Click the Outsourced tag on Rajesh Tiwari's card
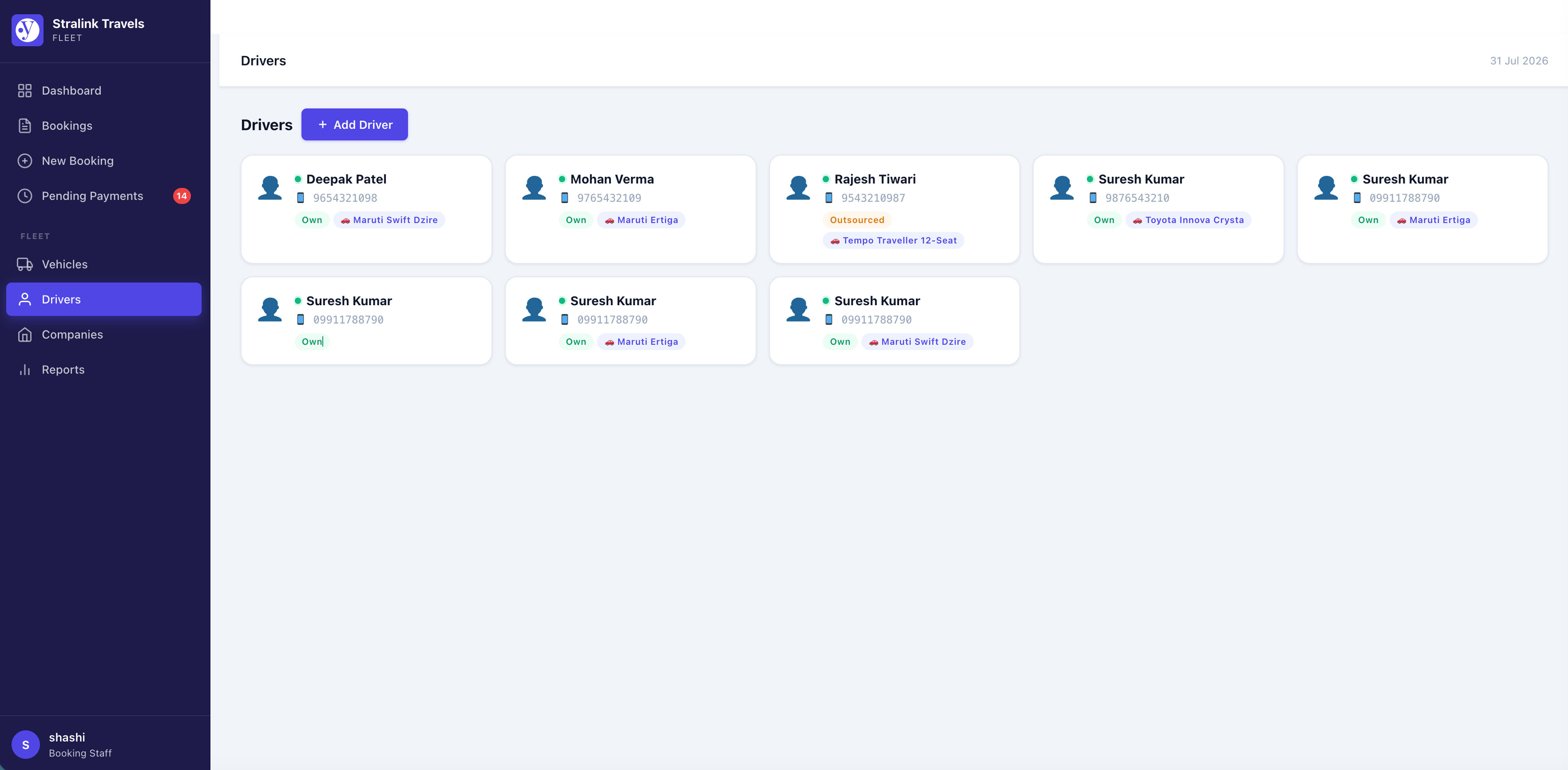Screen dimensions: 1568x770 (856, 220)
